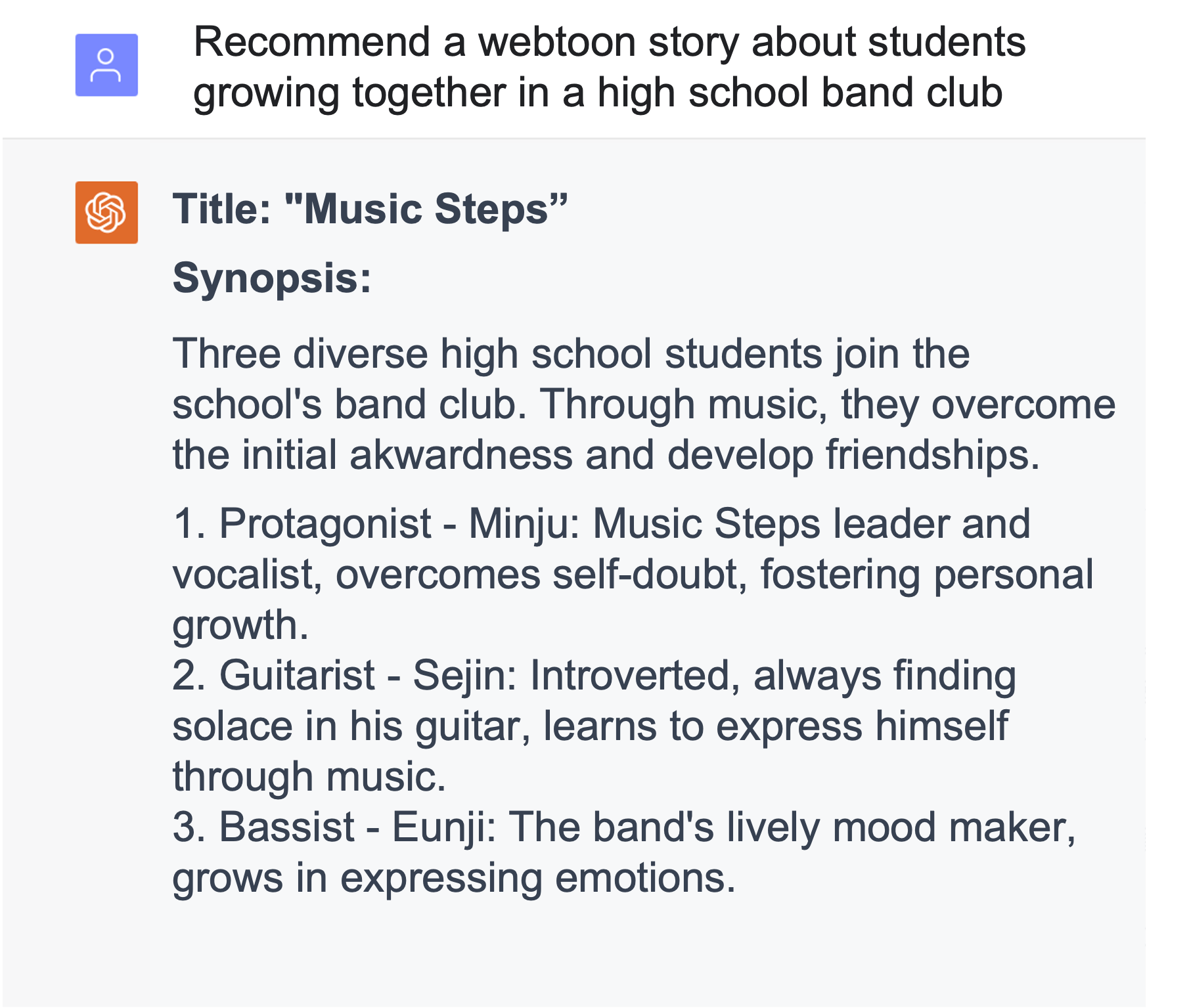Click the name "Sejin" in the list
The width and height of the screenshot is (1189, 1008).
point(460,676)
